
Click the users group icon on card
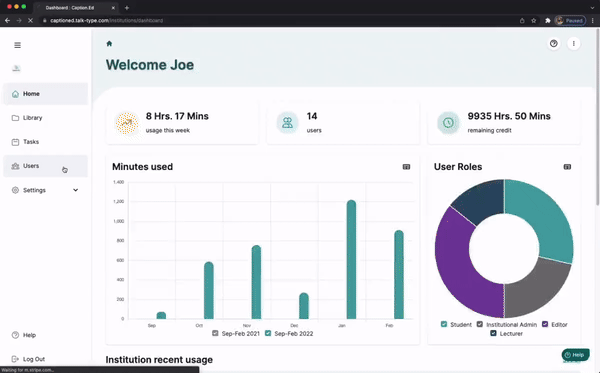[287, 123]
